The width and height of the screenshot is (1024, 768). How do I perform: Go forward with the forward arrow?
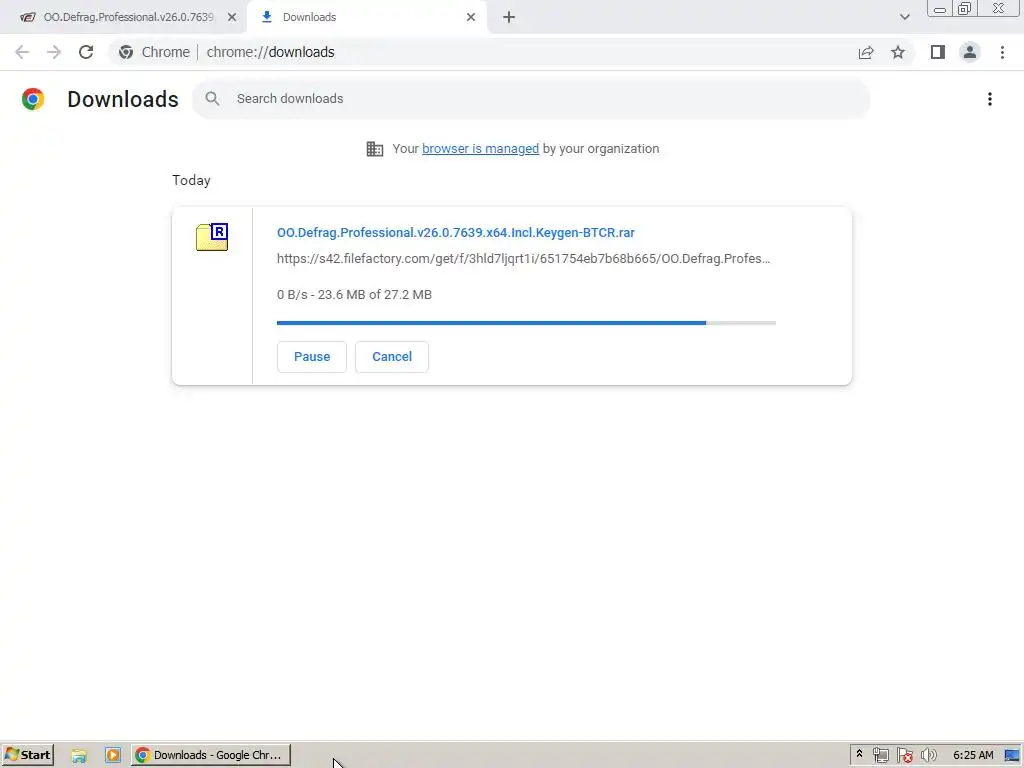click(x=54, y=52)
